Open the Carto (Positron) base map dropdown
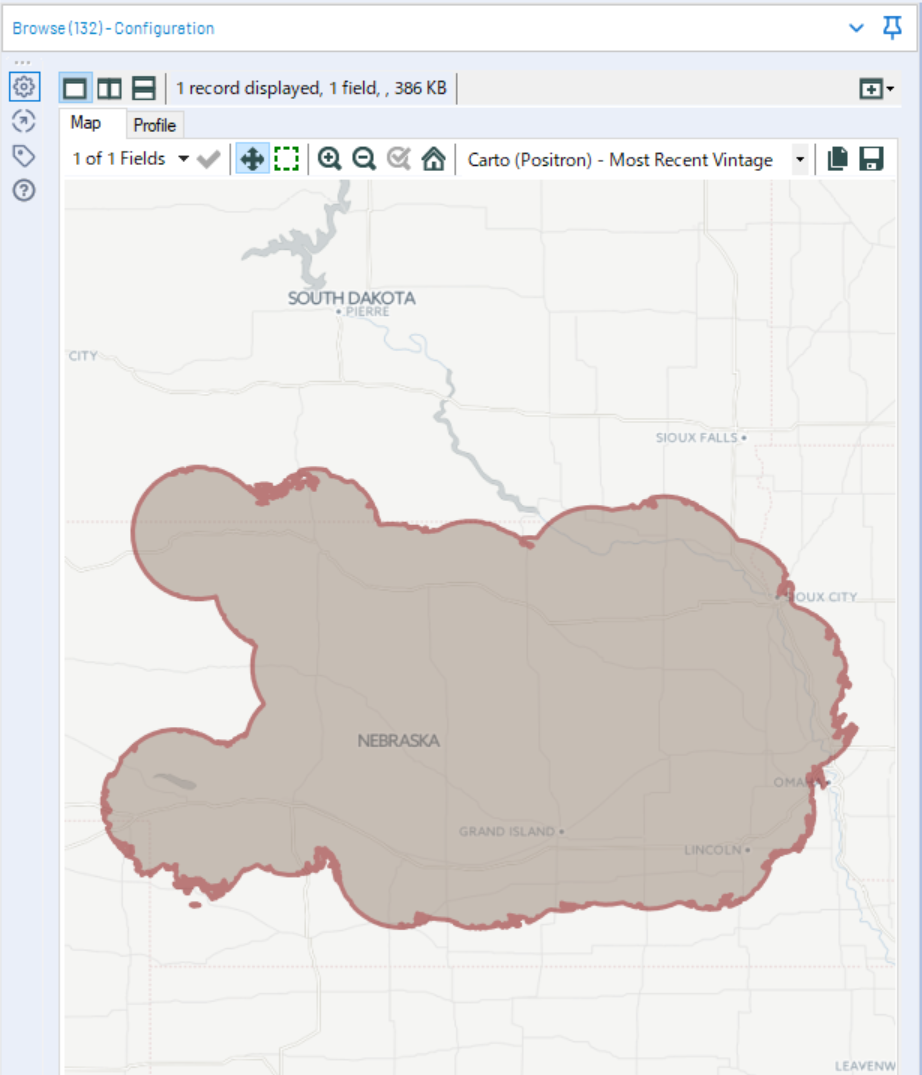 (799, 160)
